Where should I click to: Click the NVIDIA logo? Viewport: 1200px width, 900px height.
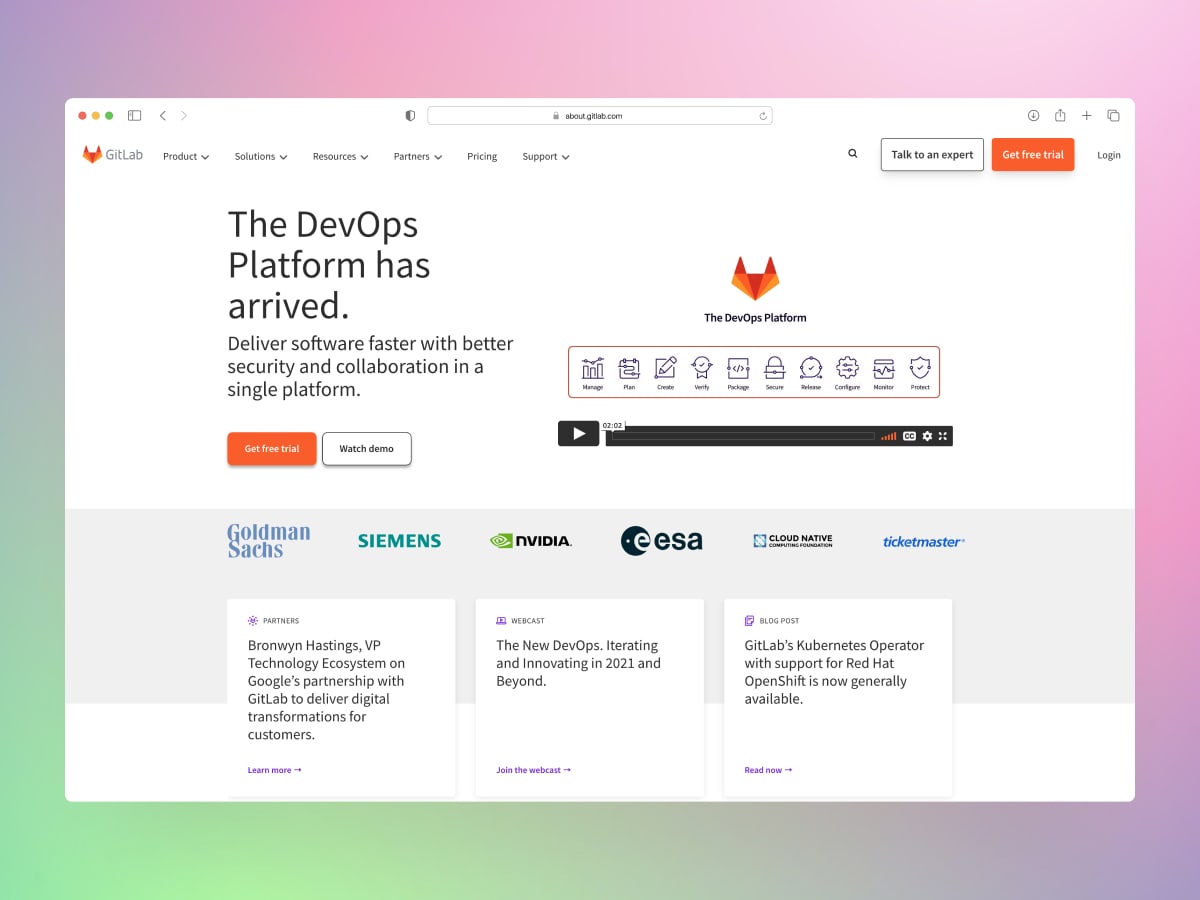point(531,541)
